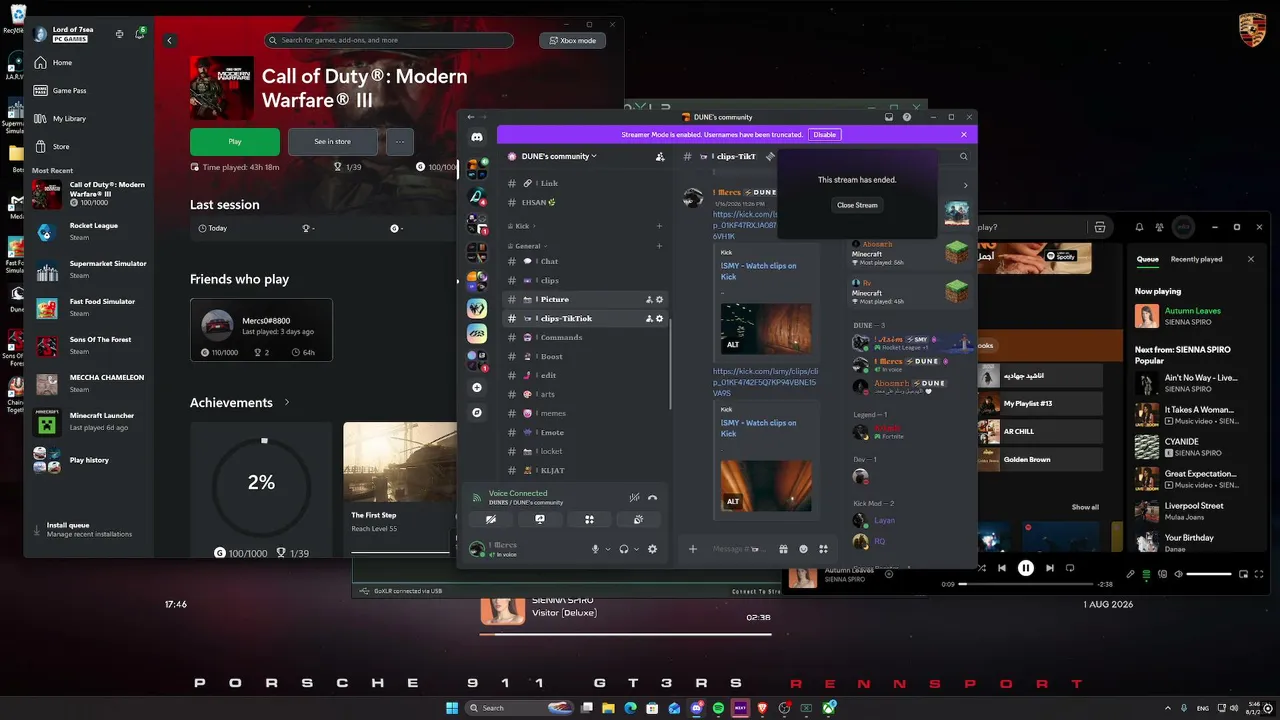Open the gift icon in Discord message bar
Screen dimensions: 1280x720
tap(783, 549)
